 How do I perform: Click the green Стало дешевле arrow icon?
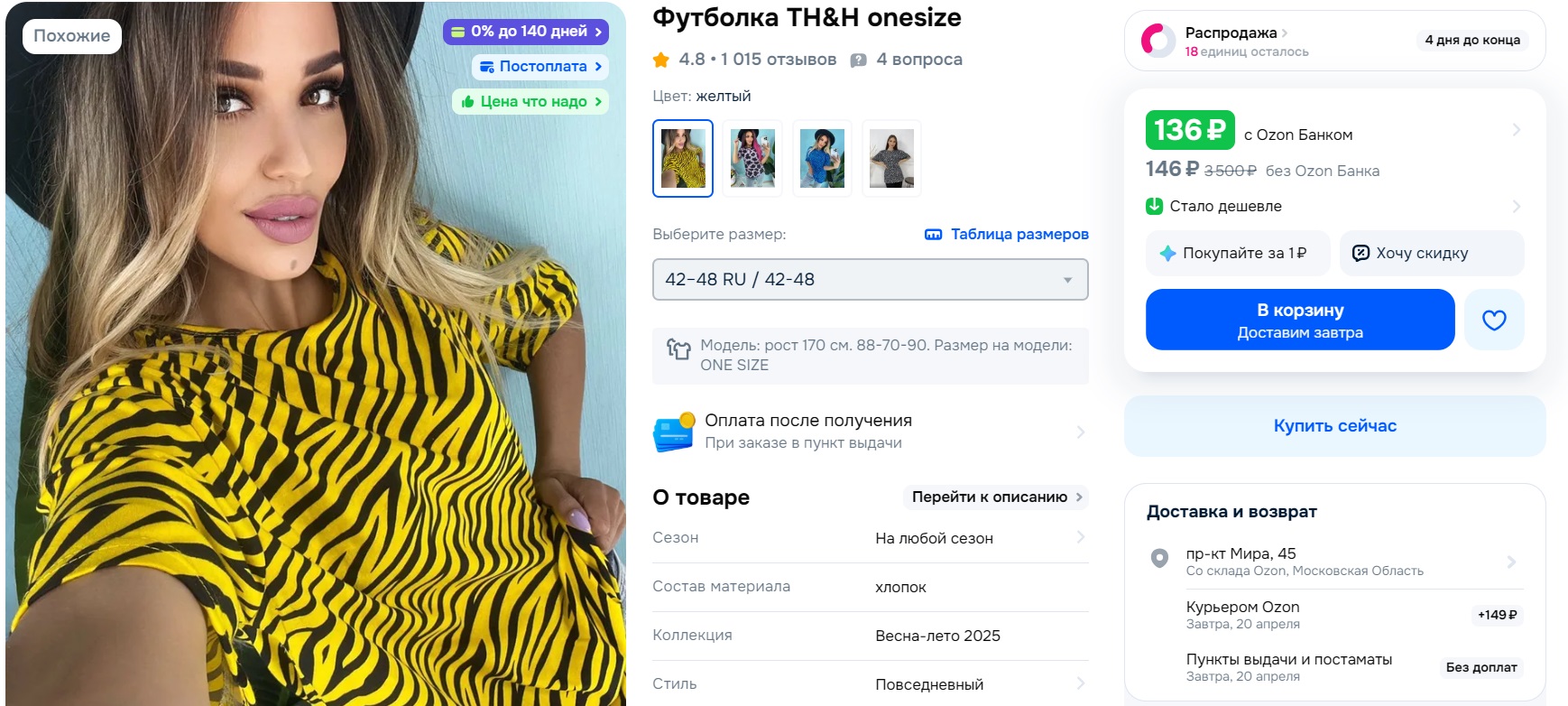(x=1154, y=206)
